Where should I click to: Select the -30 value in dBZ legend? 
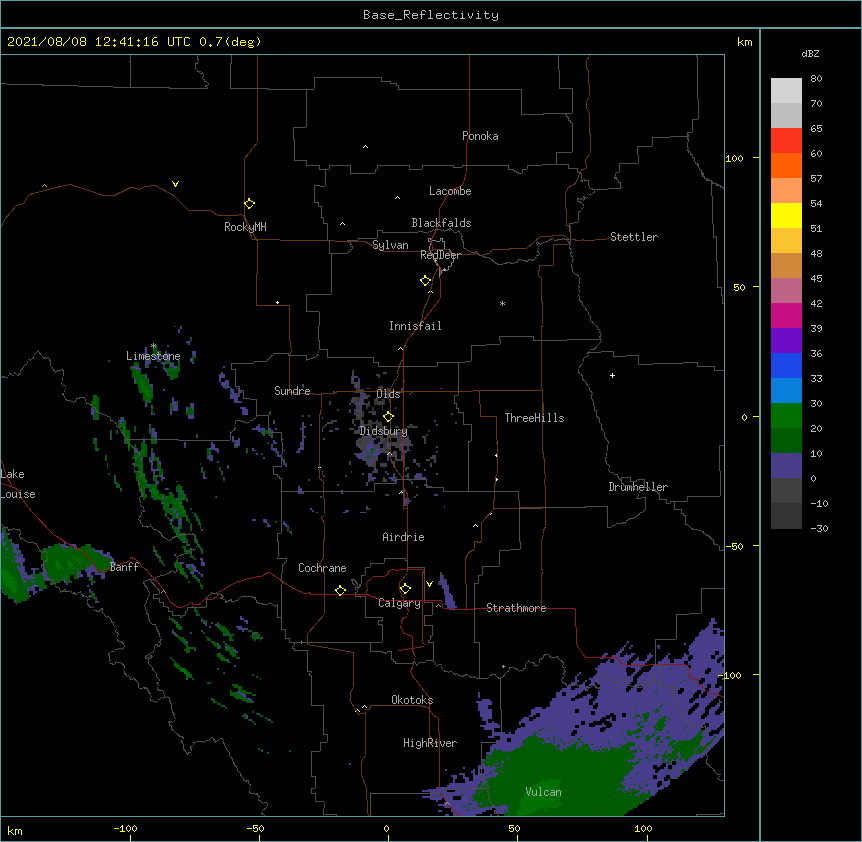pyautogui.click(x=819, y=528)
